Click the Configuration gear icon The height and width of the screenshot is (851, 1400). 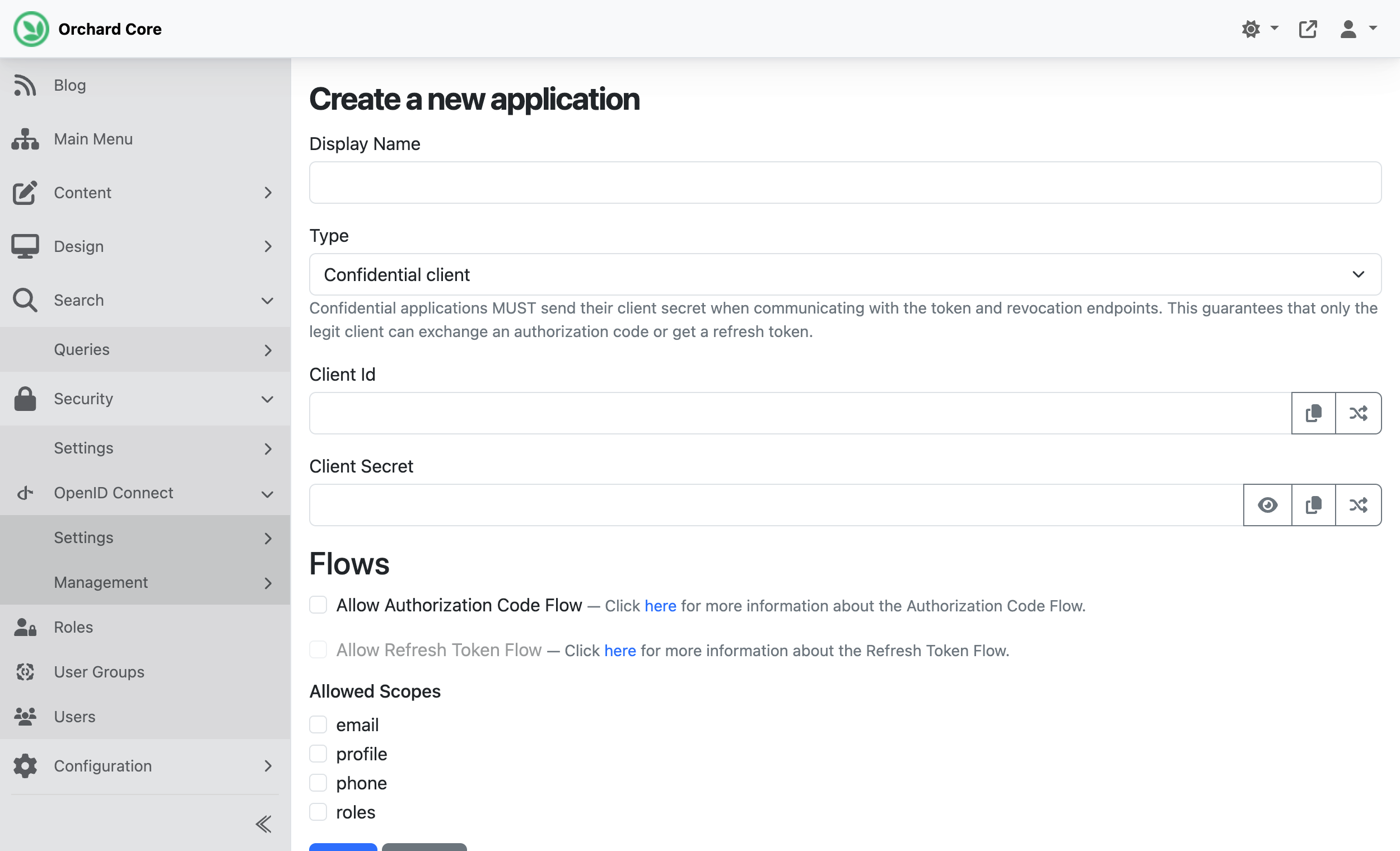(25, 766)
